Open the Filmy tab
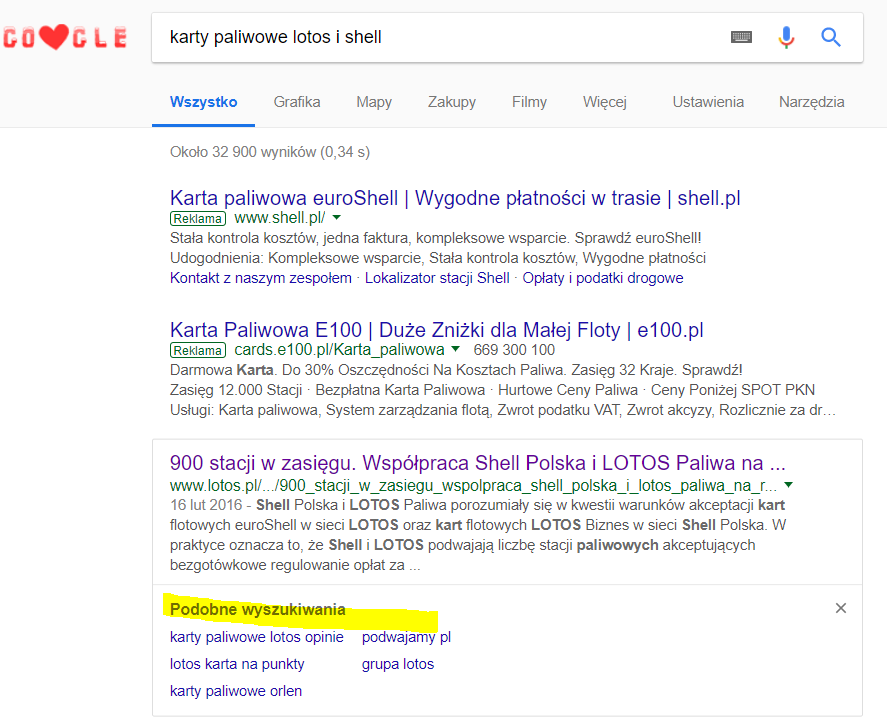This screenshot has height=724, width=887. click(x=529, y=102)
